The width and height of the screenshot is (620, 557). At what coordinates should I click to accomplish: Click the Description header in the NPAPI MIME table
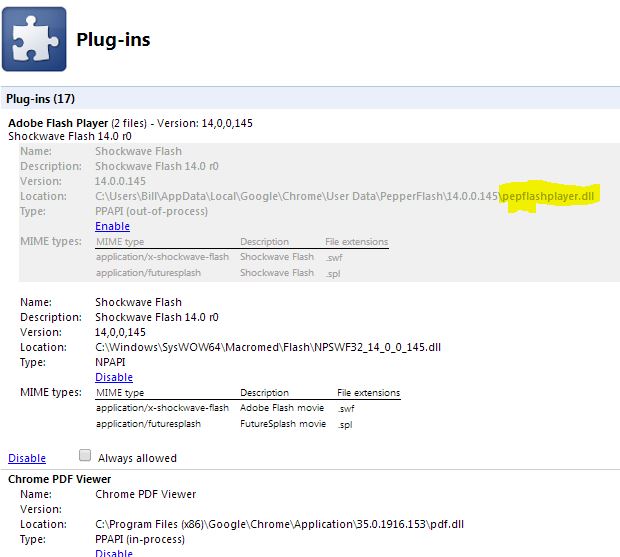pos(265,393)
